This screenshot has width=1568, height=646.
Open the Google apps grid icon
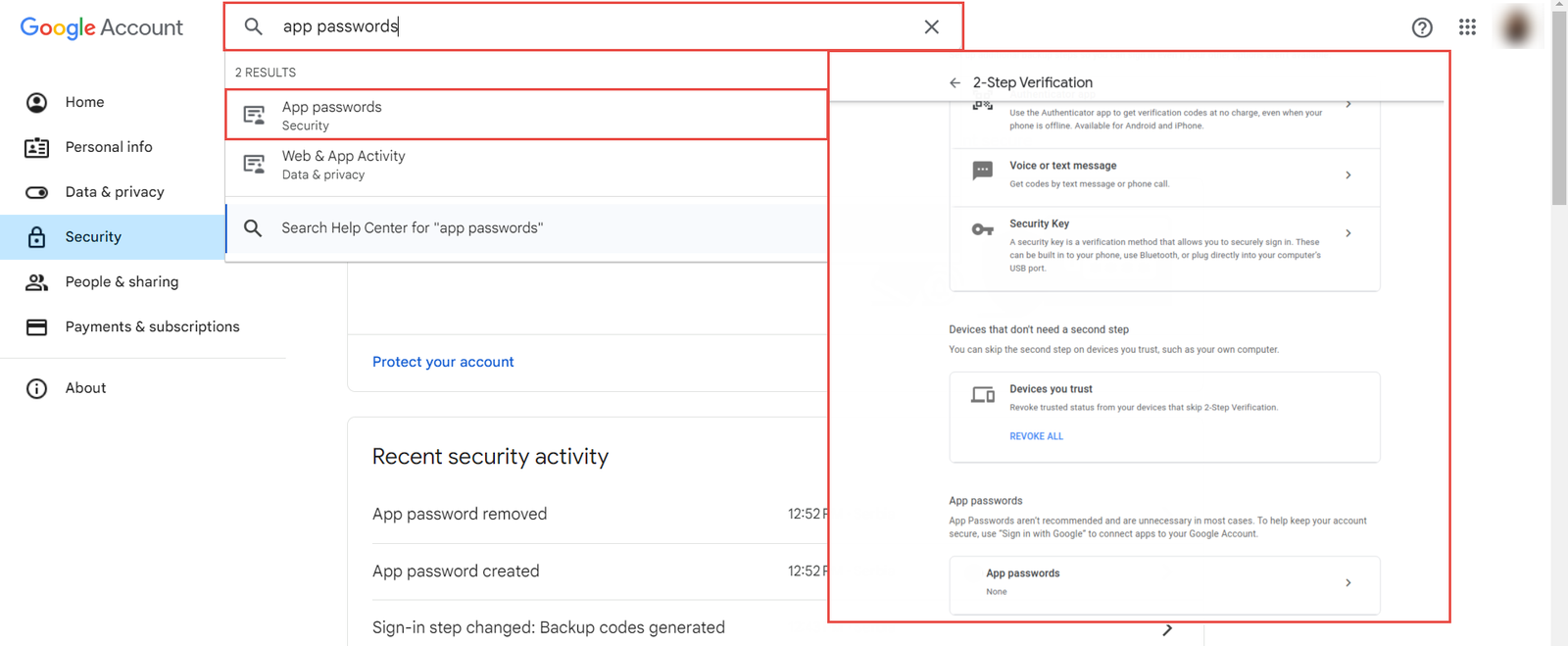(1467, 27)
